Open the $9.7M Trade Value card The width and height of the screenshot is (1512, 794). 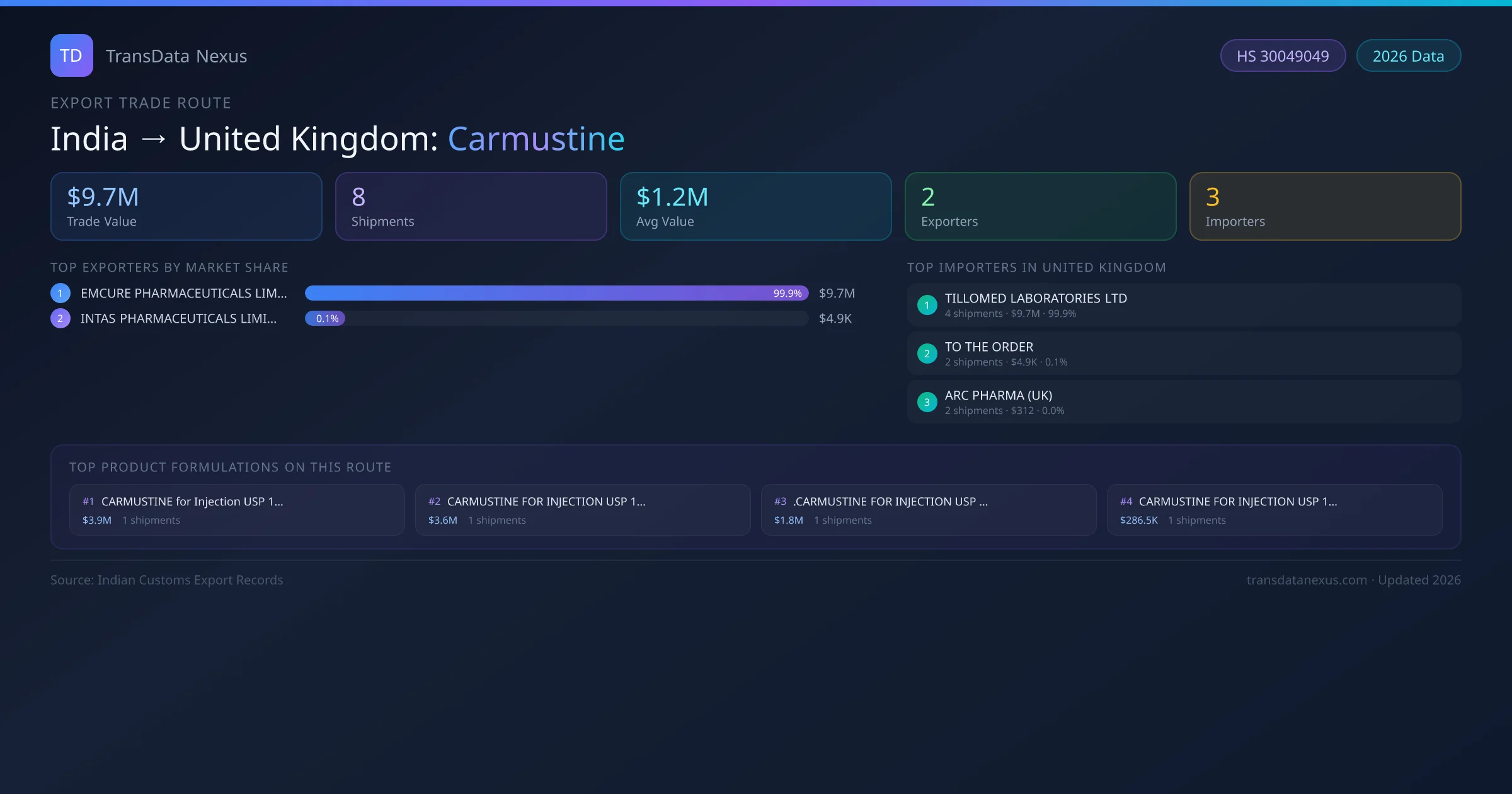(x=186, y=207)
